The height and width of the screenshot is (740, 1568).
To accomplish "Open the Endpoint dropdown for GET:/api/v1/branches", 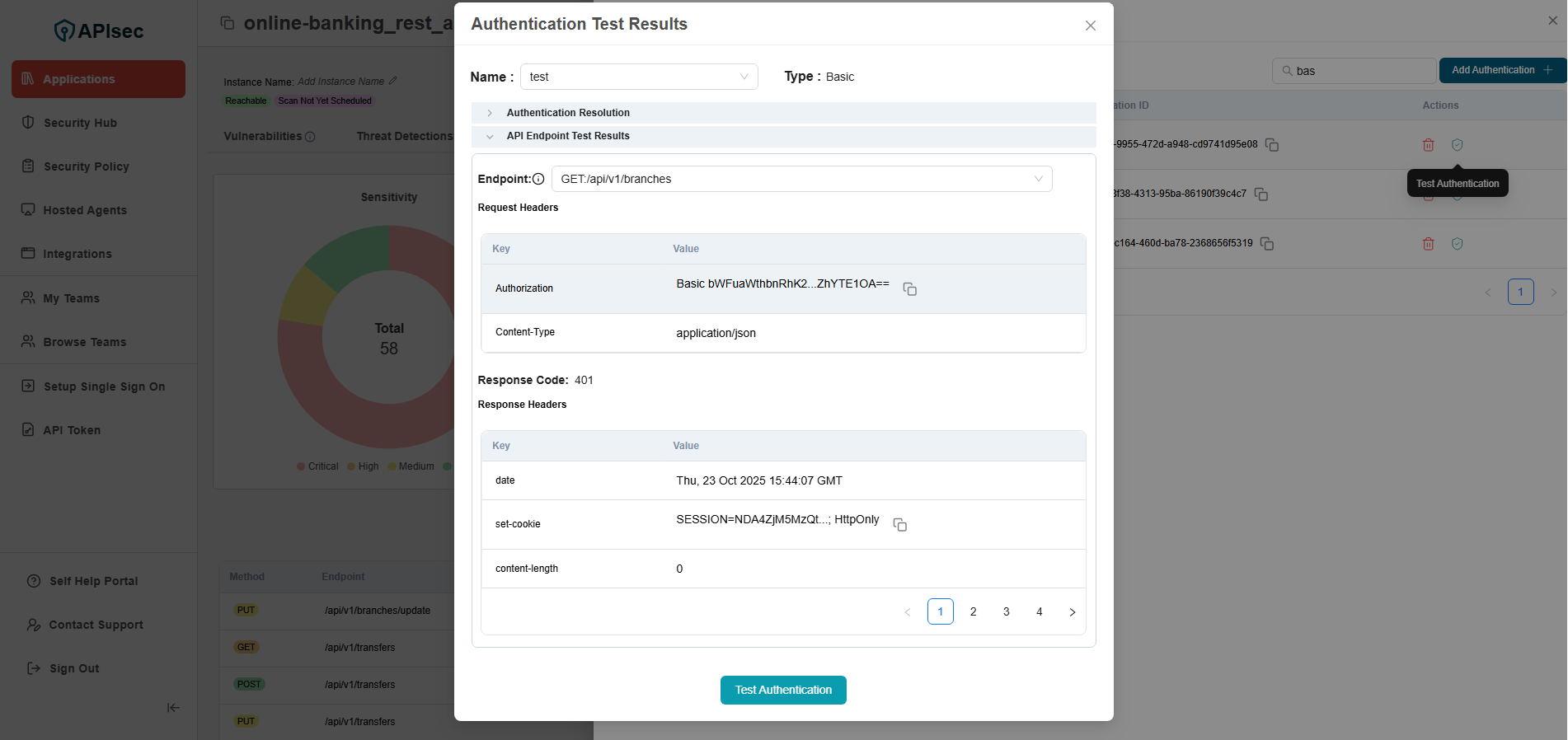I will point(801,179).
